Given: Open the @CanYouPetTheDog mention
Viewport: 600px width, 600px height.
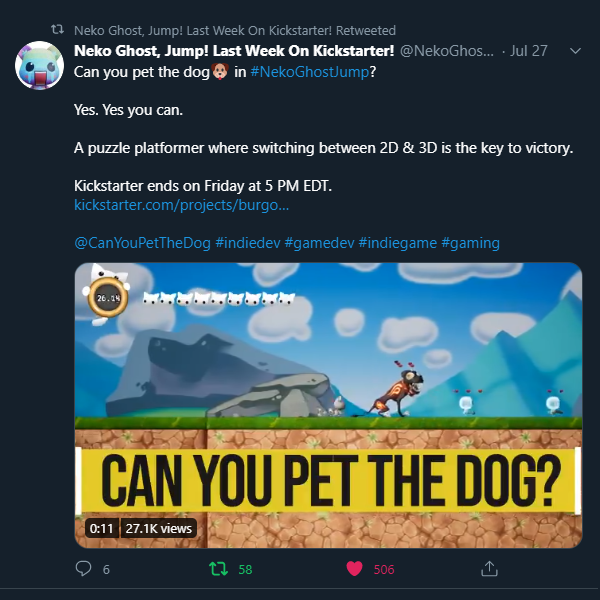Looking at the screenshot, I should click(x=142, y=243).
